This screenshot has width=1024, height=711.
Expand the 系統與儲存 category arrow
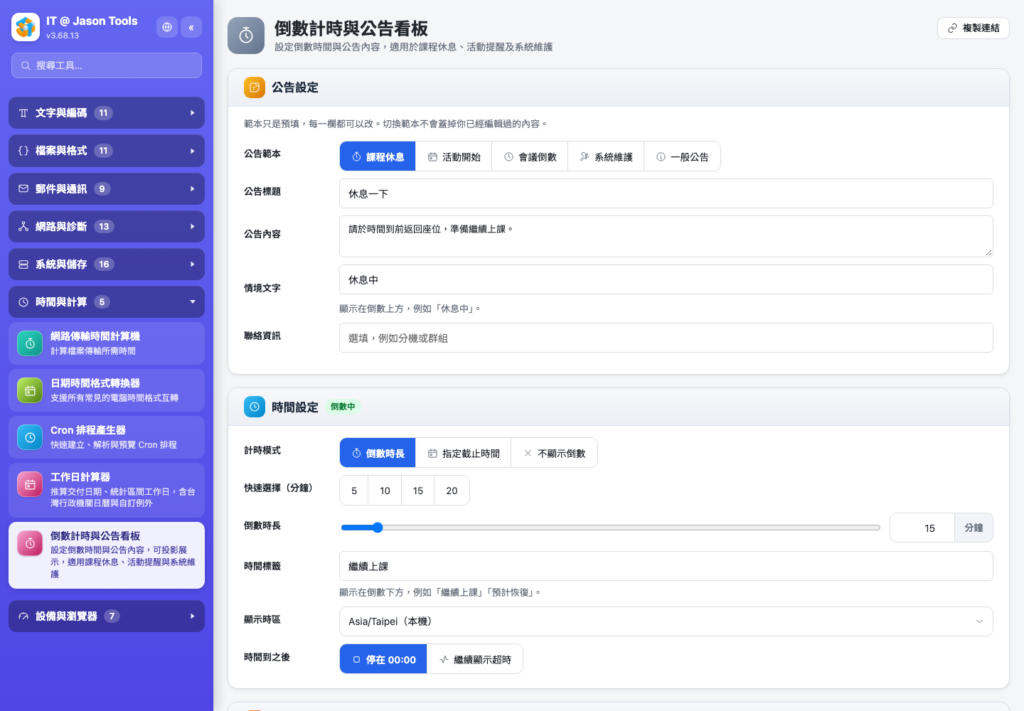[x=192, y=264]
